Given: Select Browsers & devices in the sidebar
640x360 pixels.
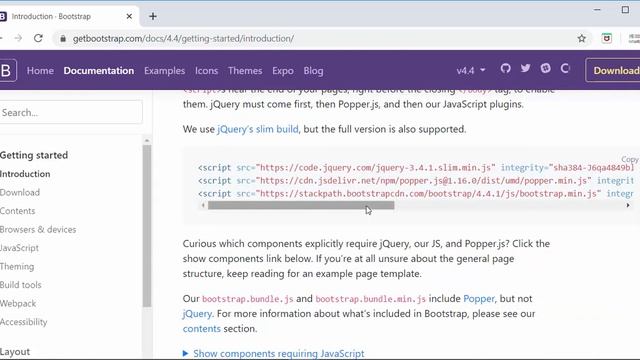Looking at the screenshot, I should pos(38,229).
